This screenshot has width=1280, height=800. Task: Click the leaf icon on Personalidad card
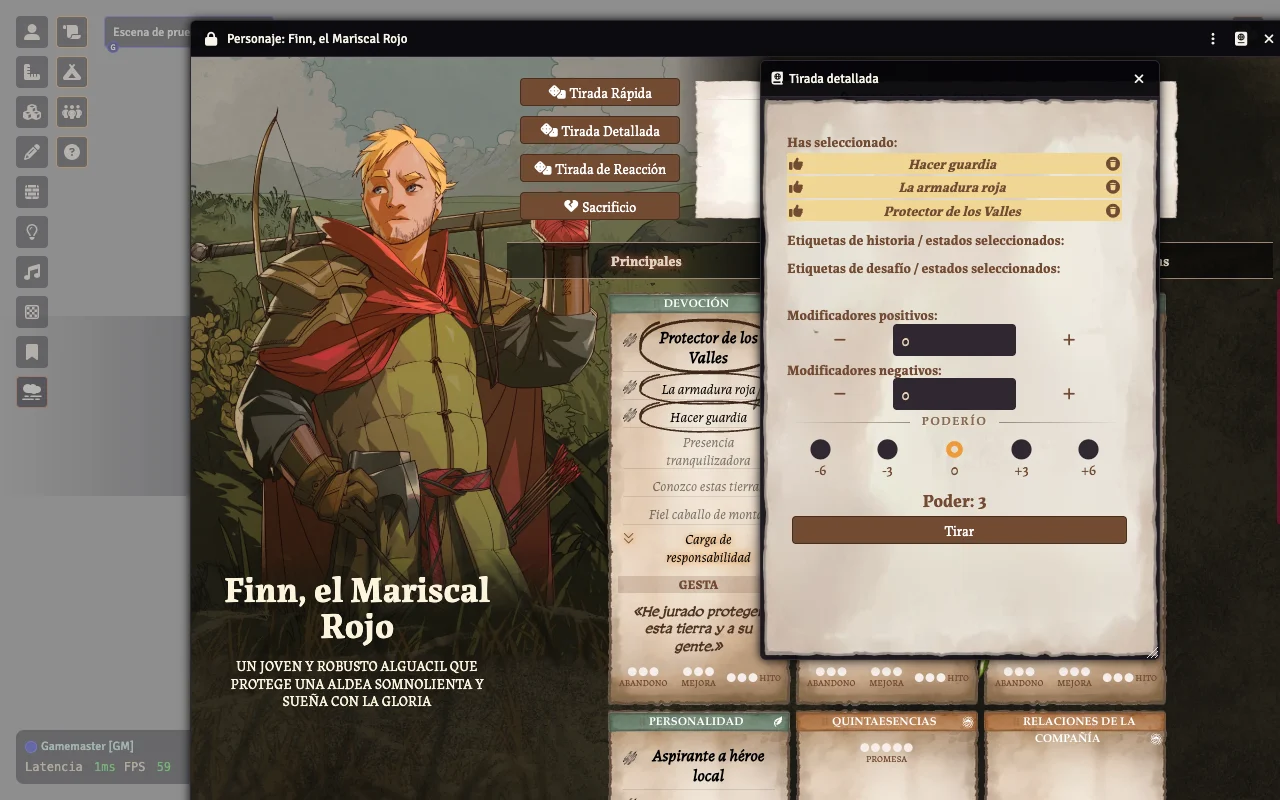[779, 721]
